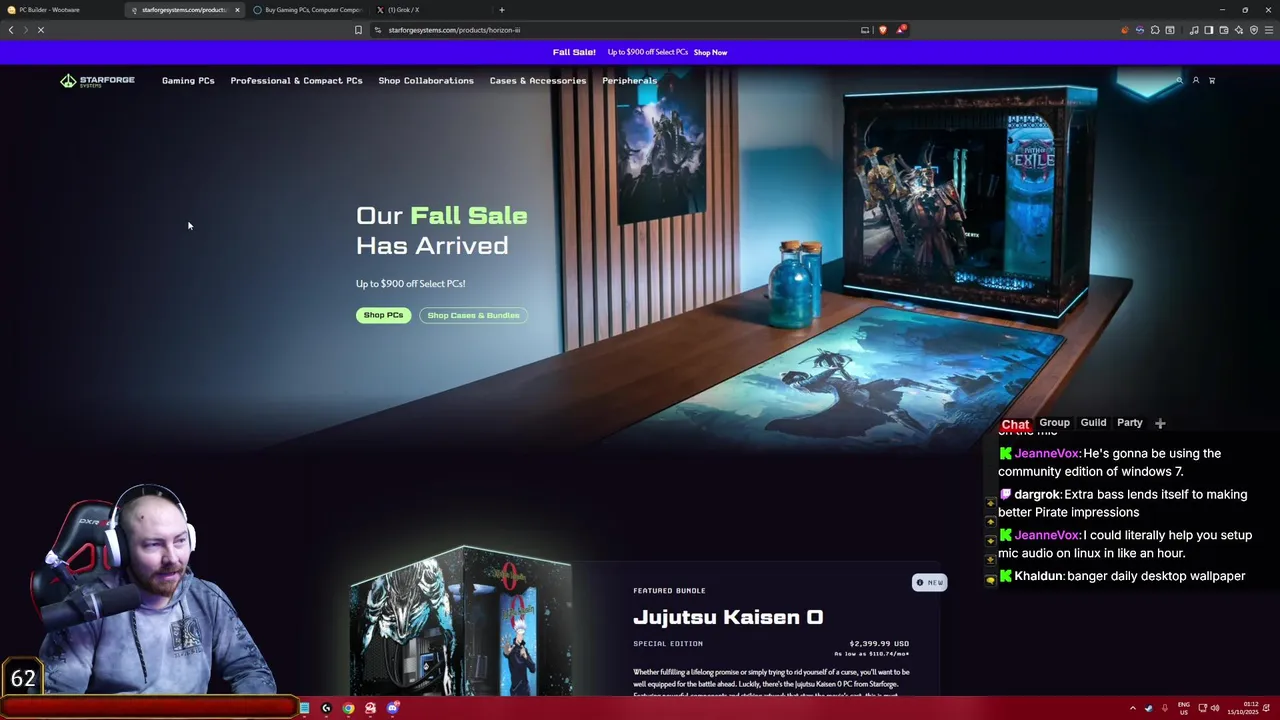Open the site search icon
Screen dimensions: 1280x720
pyautogui.click(x=1179, y=80)
